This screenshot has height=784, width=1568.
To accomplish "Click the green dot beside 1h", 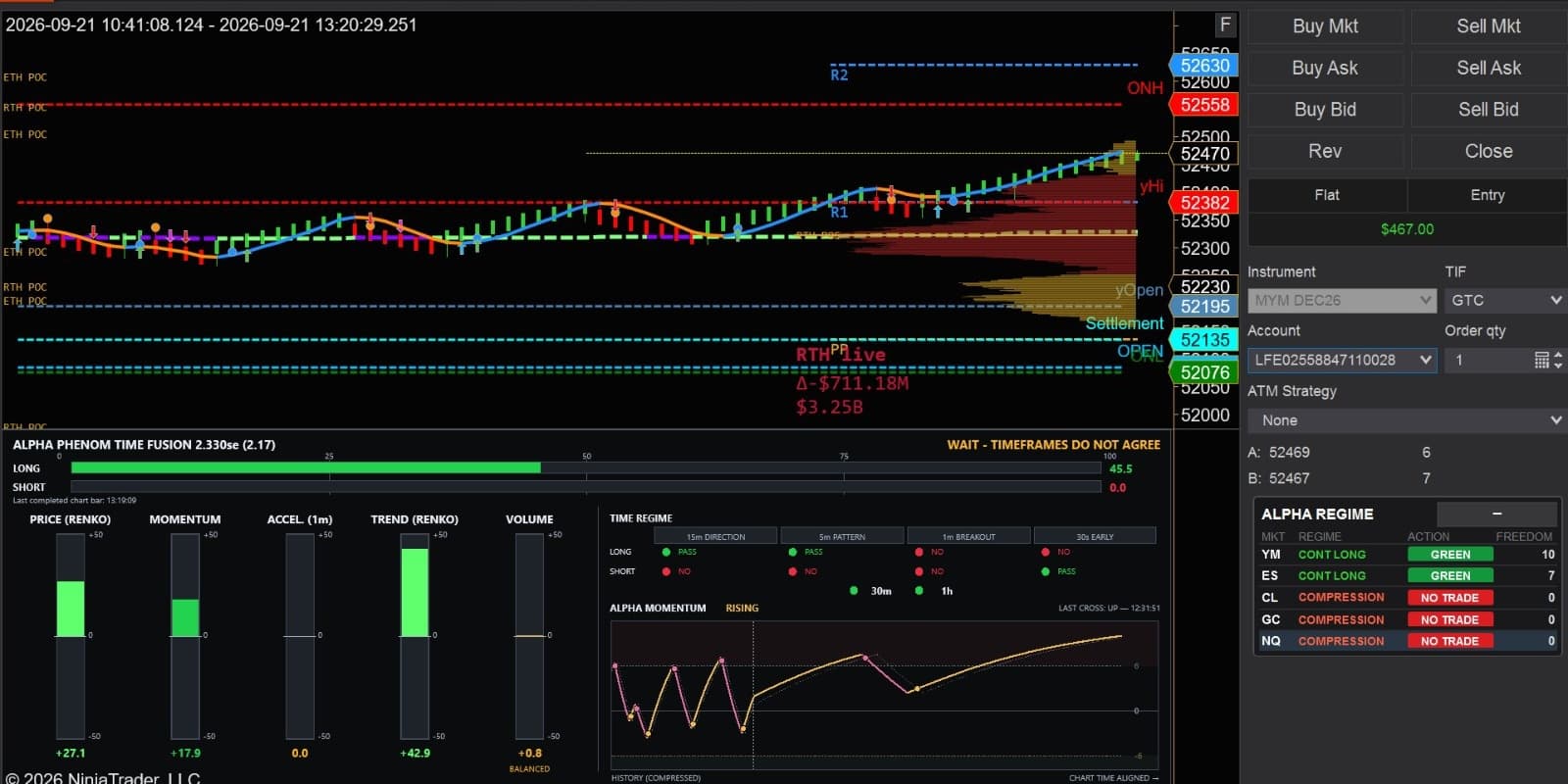I will coord(918,591).
